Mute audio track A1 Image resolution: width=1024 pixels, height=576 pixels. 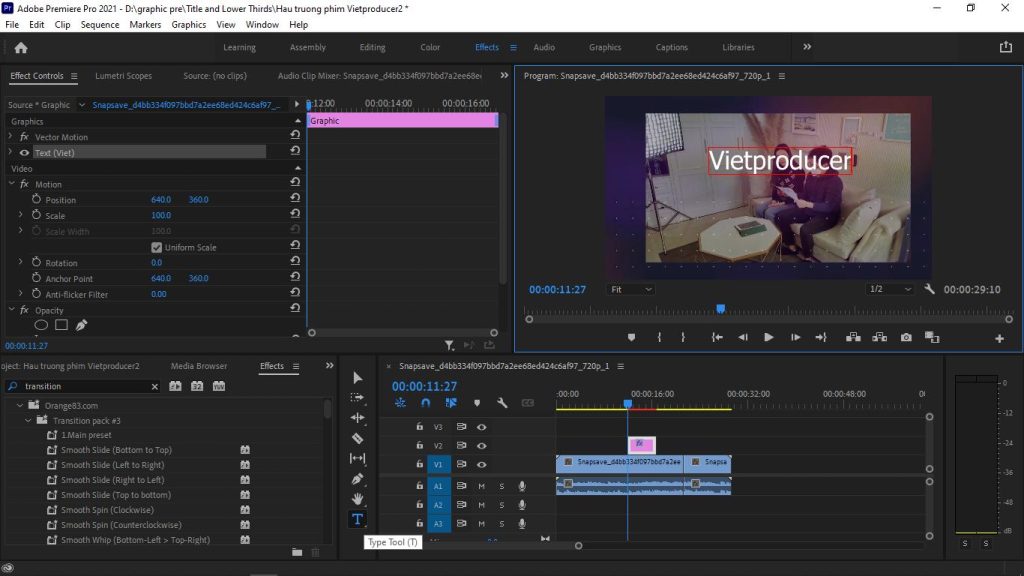click(x=482, y=486)
